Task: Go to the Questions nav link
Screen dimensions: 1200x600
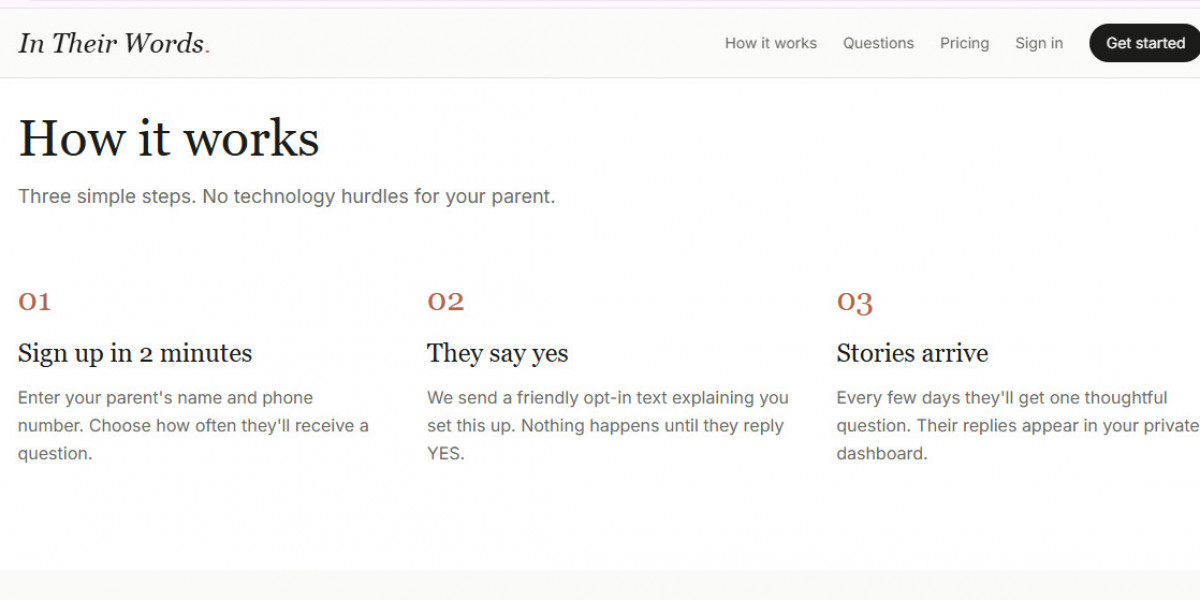Action: point(878,43)
